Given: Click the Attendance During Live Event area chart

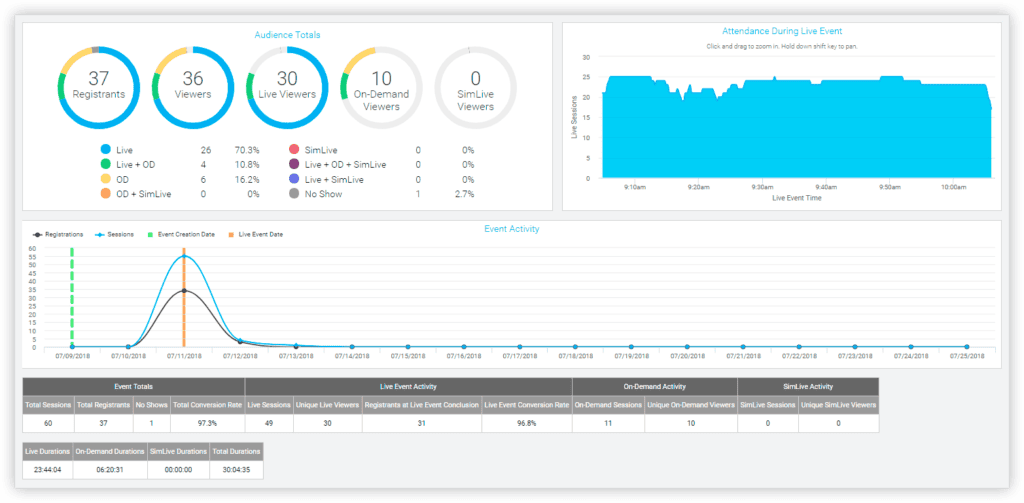Looking at the screenshot, I should coord(797,127).
